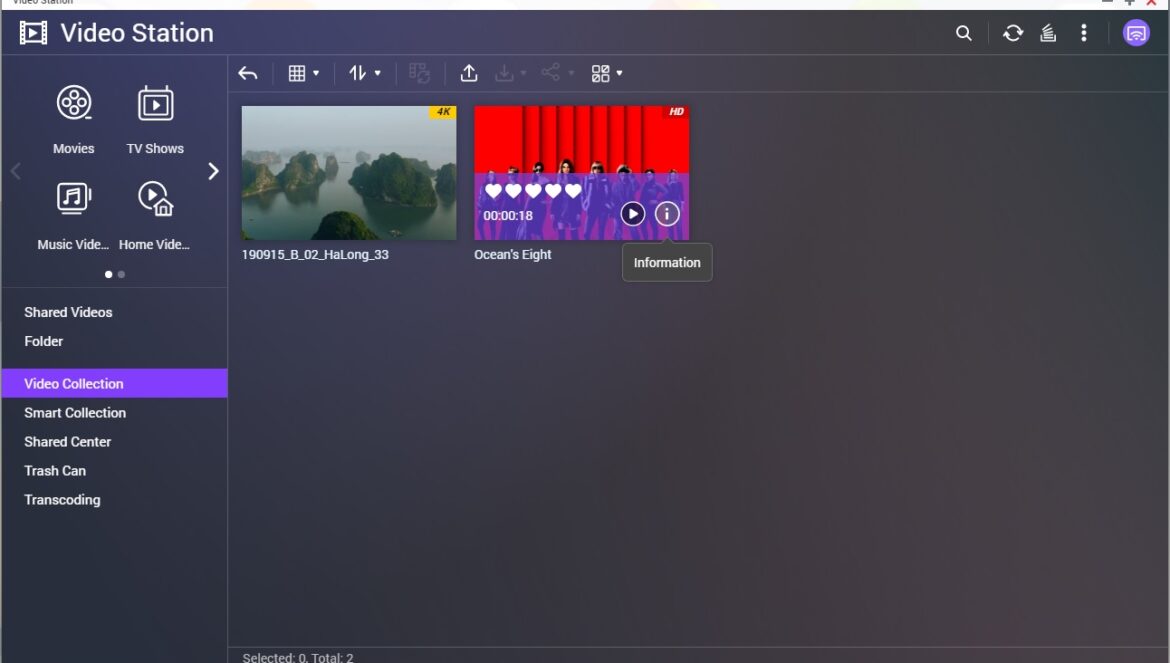Open the share dropdown in toolbar
The image size is (1170, 663).
(557, 73)
